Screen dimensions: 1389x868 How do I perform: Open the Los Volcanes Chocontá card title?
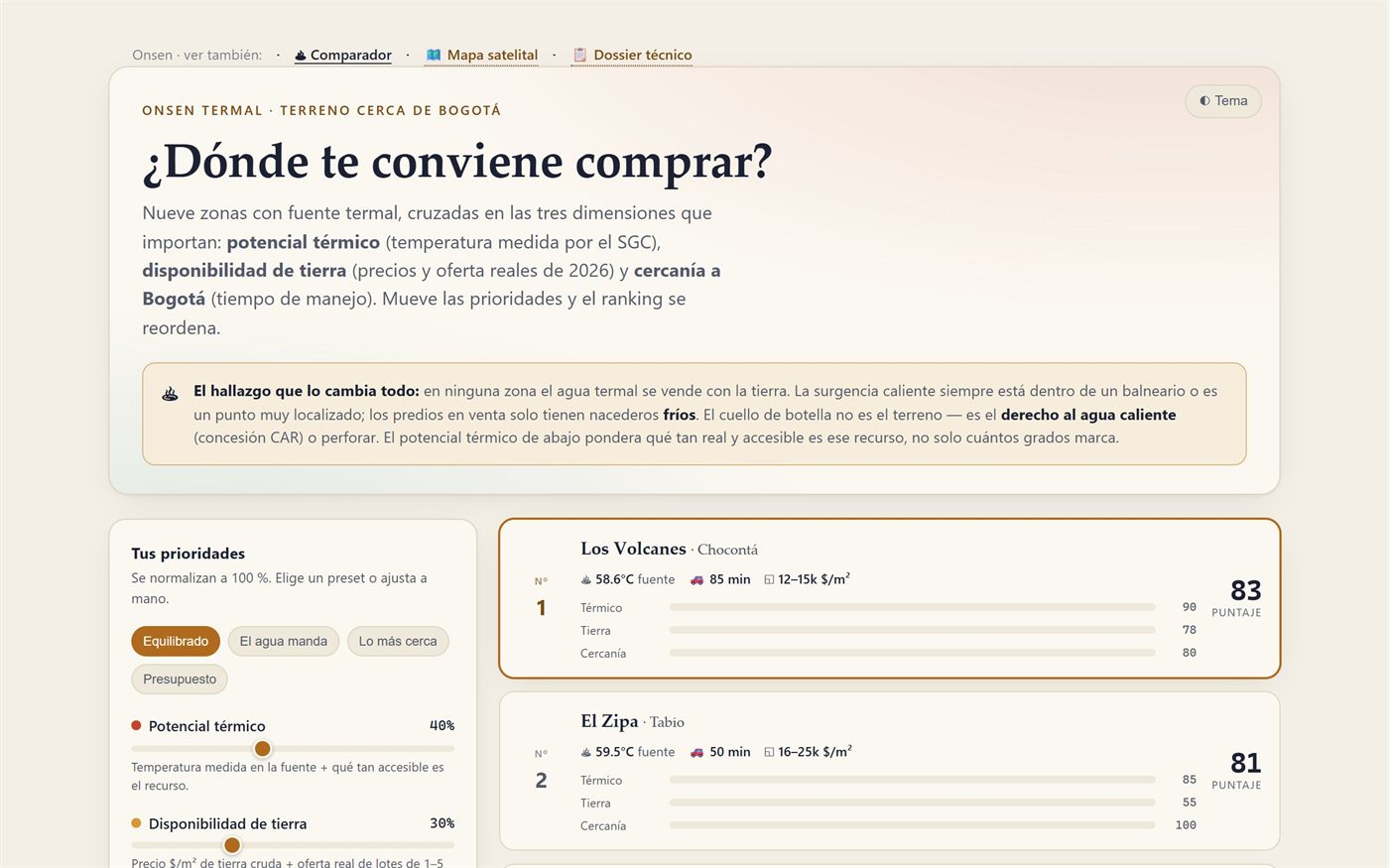669,549
